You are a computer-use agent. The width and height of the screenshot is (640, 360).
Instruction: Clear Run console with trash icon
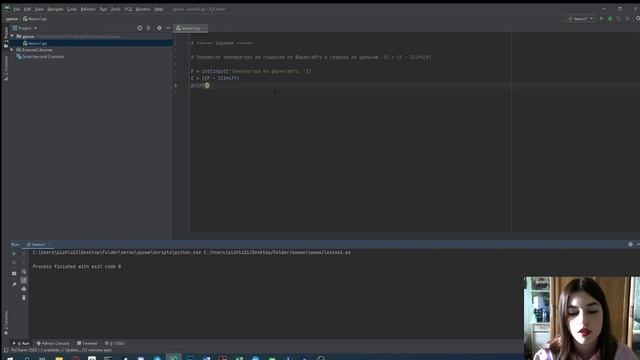click(24, 298)
